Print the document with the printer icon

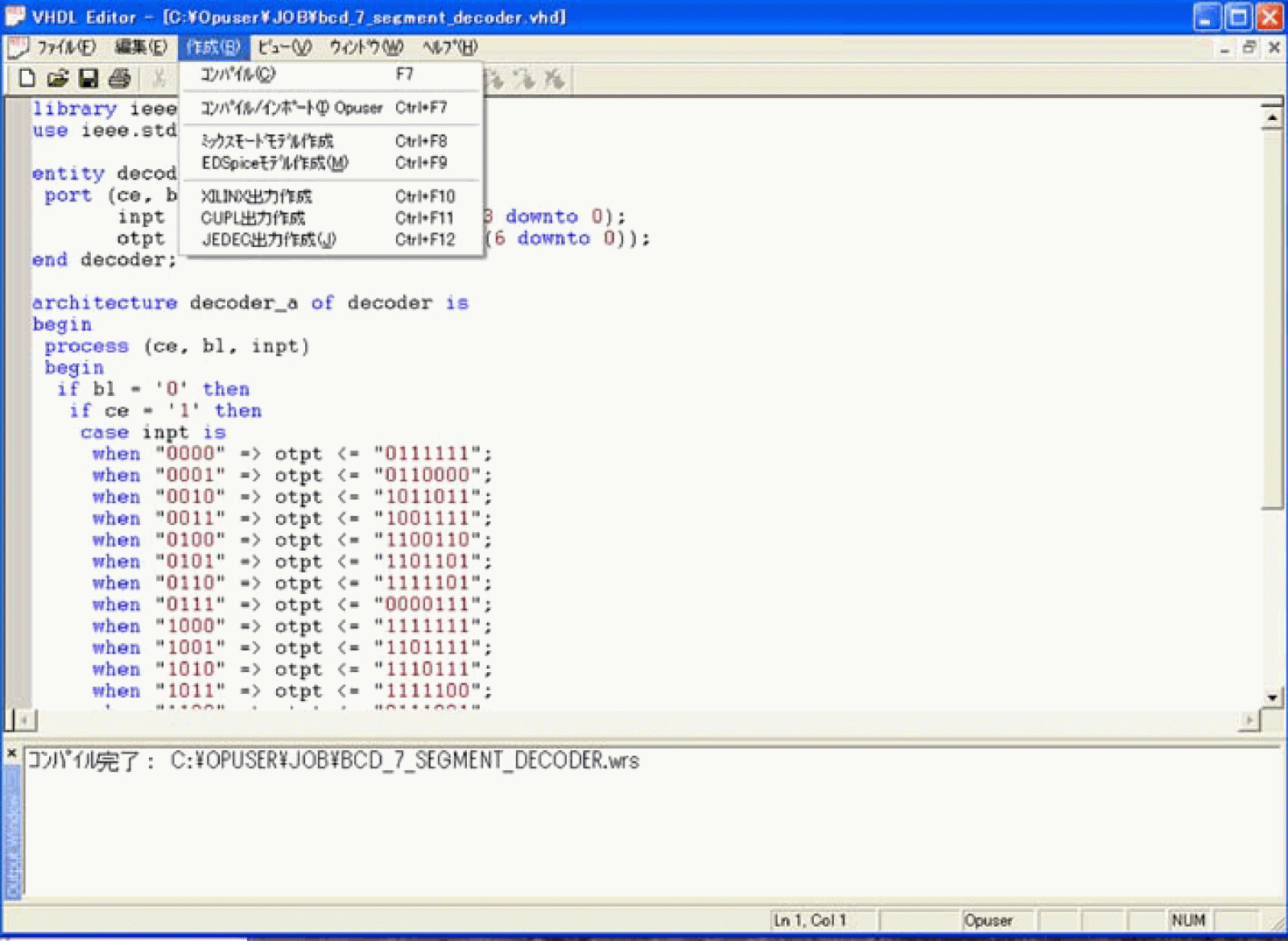(119, 78)
